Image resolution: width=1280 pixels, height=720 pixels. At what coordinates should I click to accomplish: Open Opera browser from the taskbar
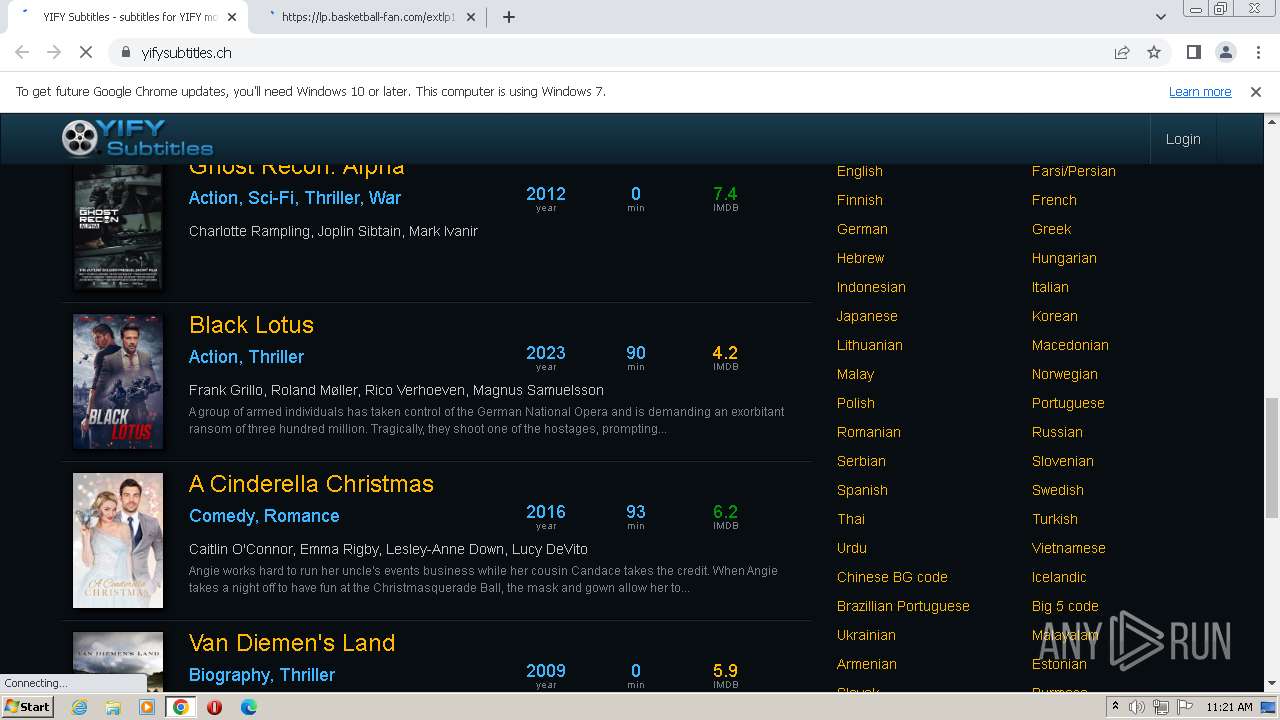214,707
